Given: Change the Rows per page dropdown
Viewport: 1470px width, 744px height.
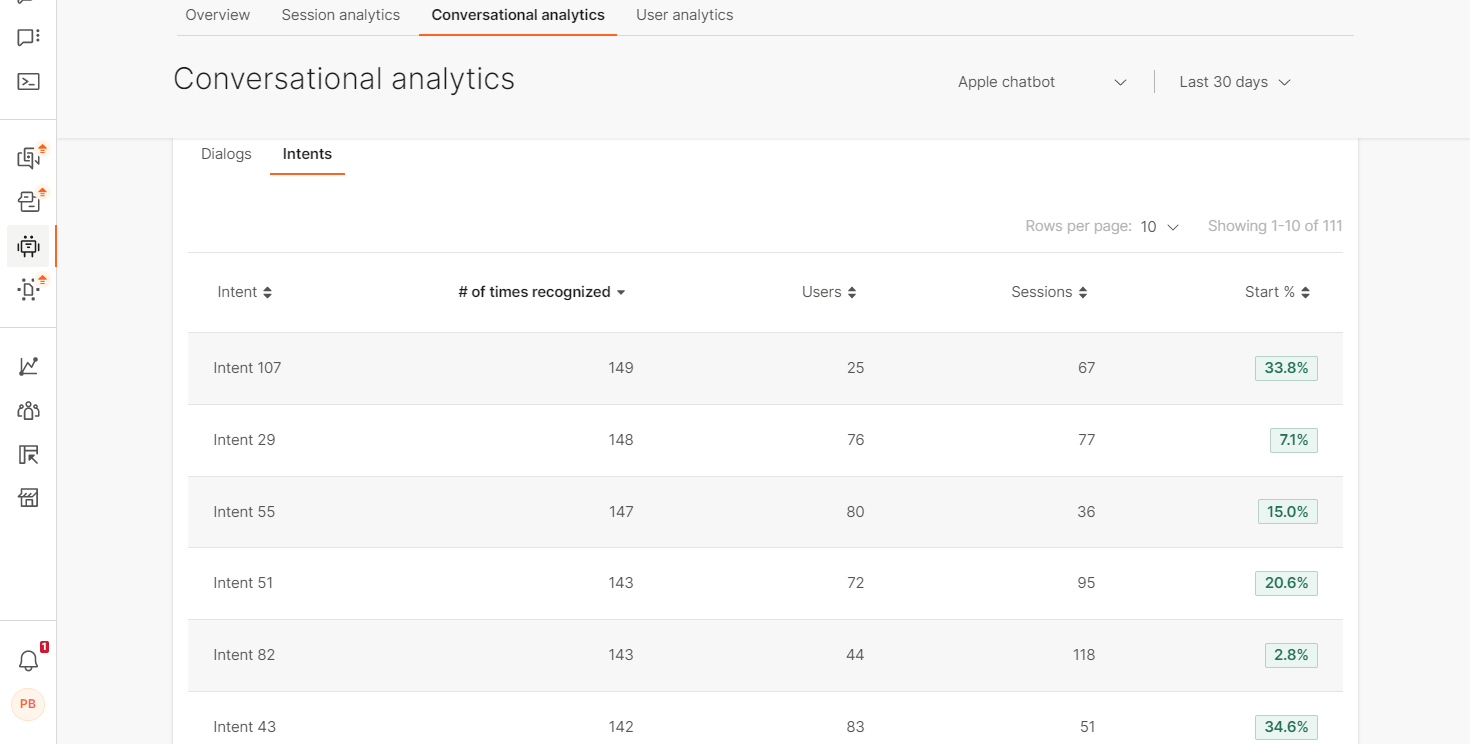Looking at the screenshot, I should pos(1159,227).
